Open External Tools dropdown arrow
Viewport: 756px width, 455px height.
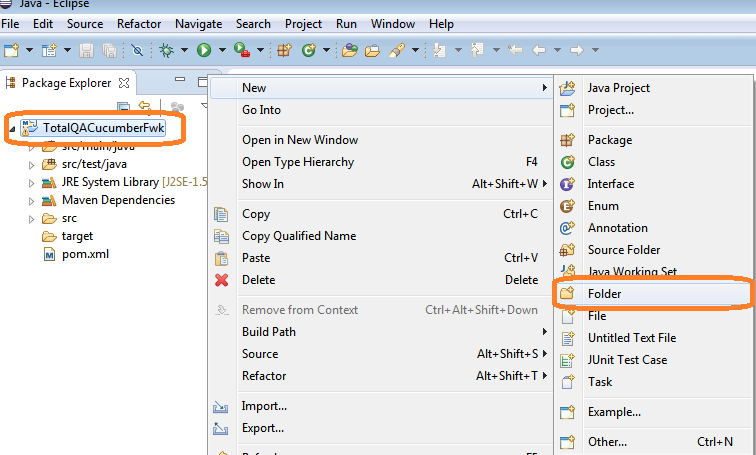pyautogui.click(x=260, y=50)
